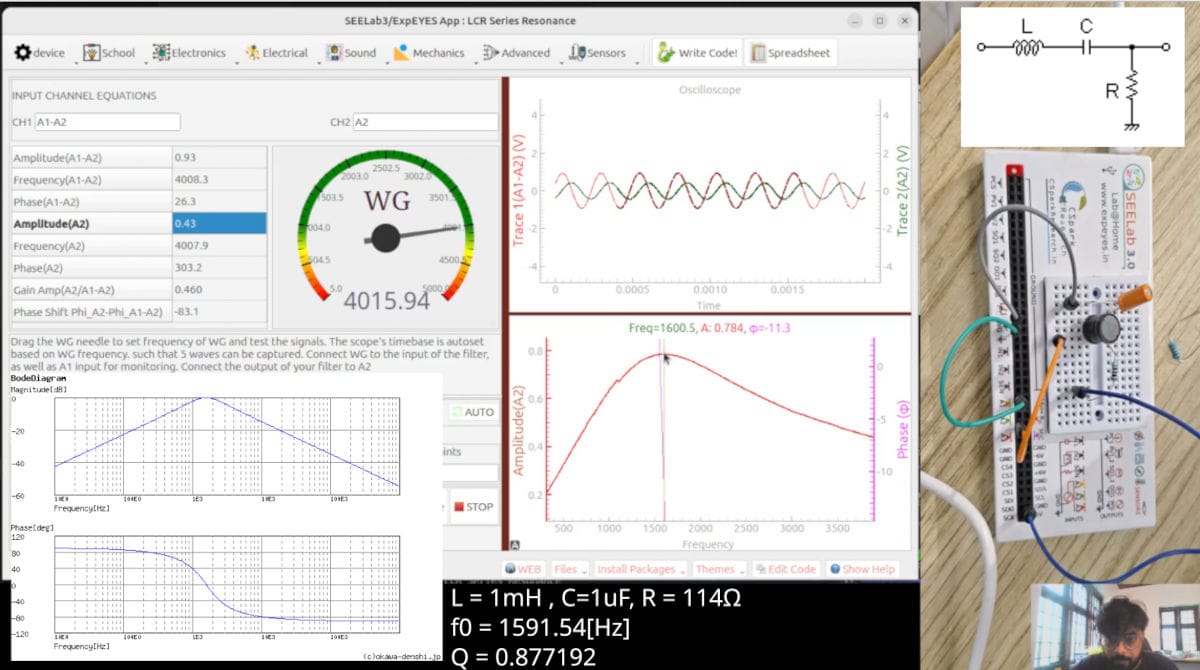
Task: Click the Oscilloscope plot title
Action: (x=710, y=89)
